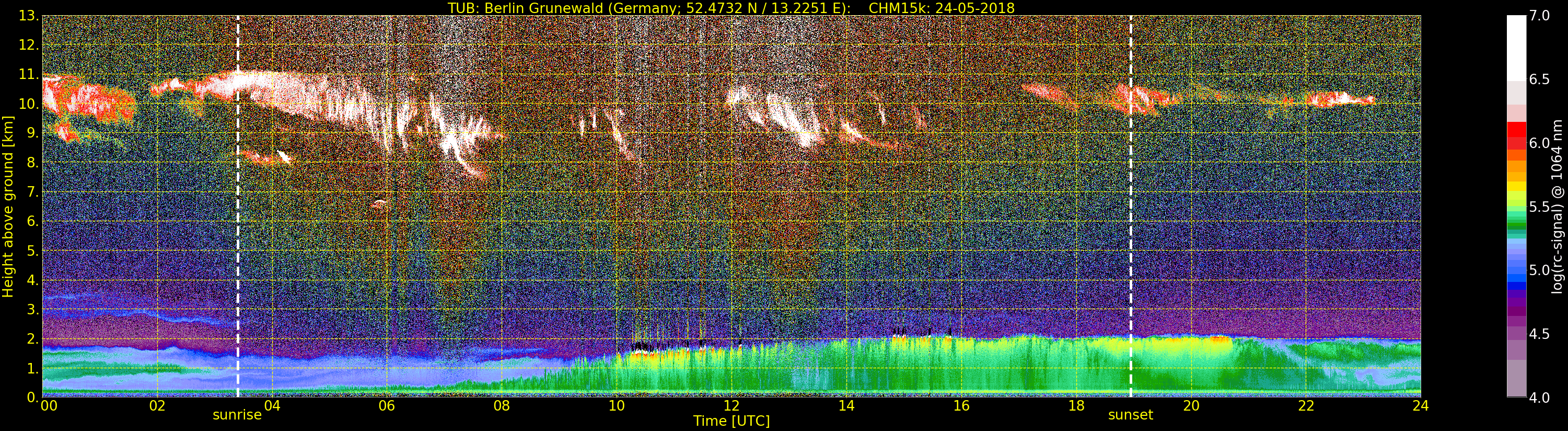Click the '04' time axis tick label

click(x=272, y=406)
